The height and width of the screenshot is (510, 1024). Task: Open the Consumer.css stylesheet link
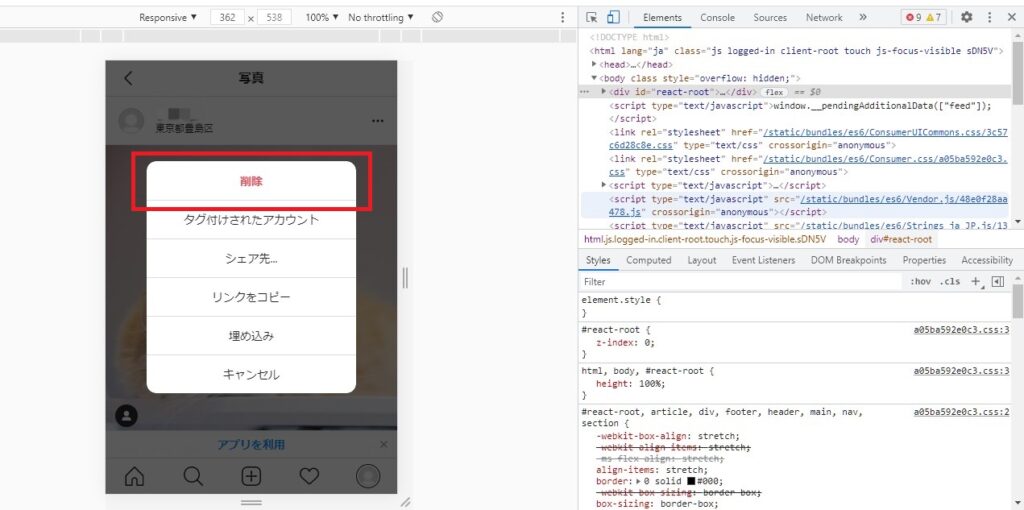809,165
